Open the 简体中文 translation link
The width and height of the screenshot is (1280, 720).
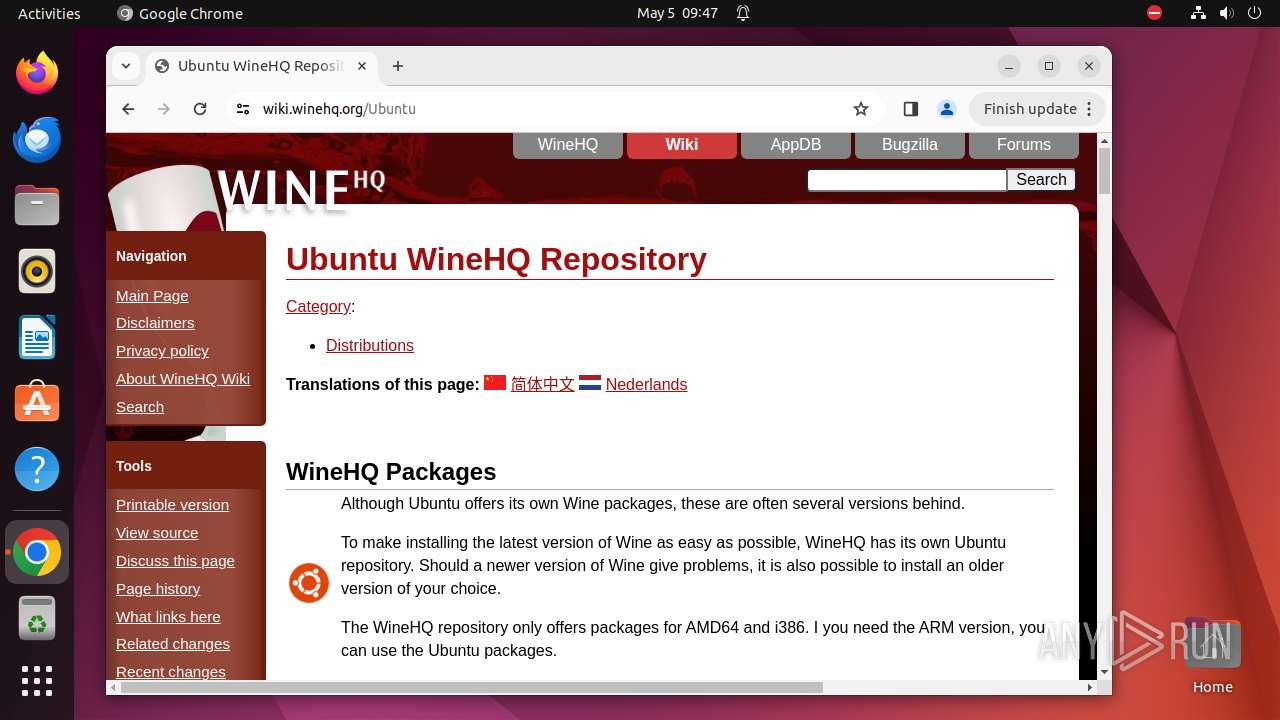[x=542, y=385]
